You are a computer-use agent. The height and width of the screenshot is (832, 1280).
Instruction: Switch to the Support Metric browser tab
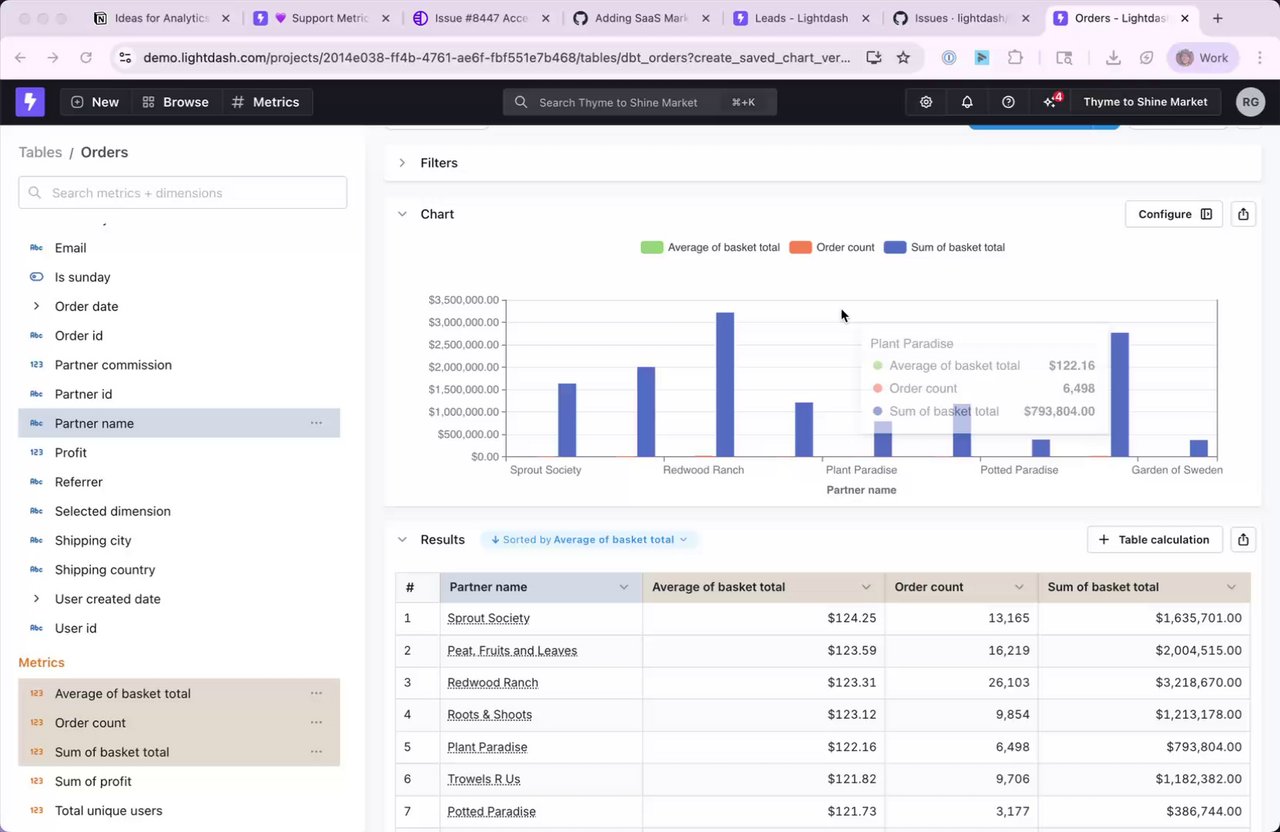pyautogui.click(x=322, y=18)
